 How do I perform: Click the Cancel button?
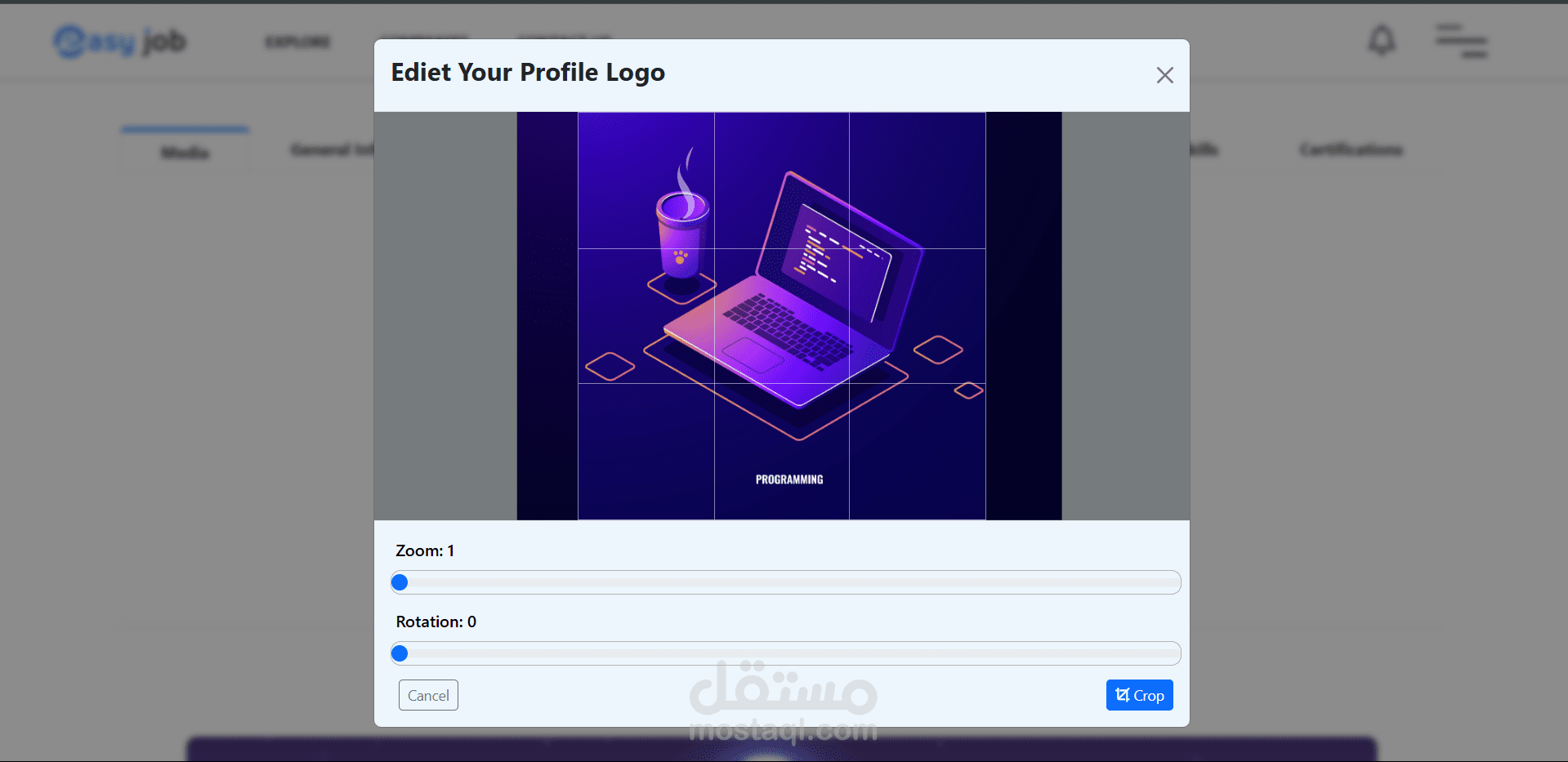coord(428,695)
